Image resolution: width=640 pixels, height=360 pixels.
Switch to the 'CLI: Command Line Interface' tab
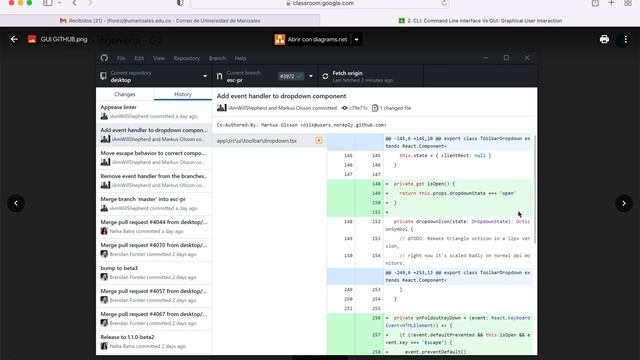480,20
